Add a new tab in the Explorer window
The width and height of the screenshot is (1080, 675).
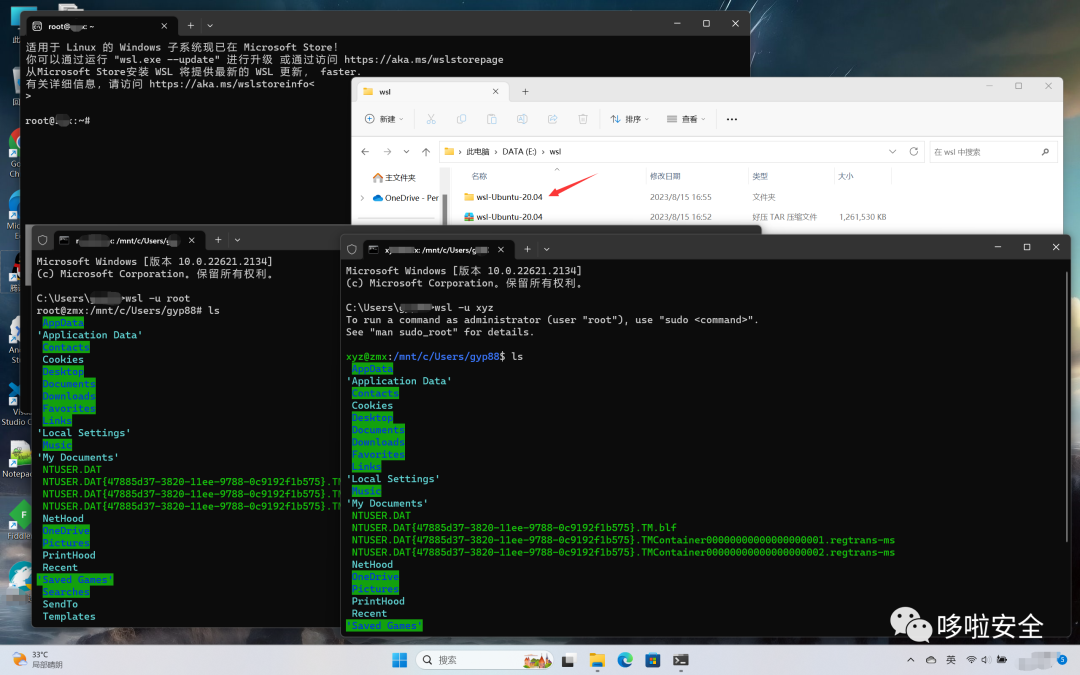(x=525, y=92)
